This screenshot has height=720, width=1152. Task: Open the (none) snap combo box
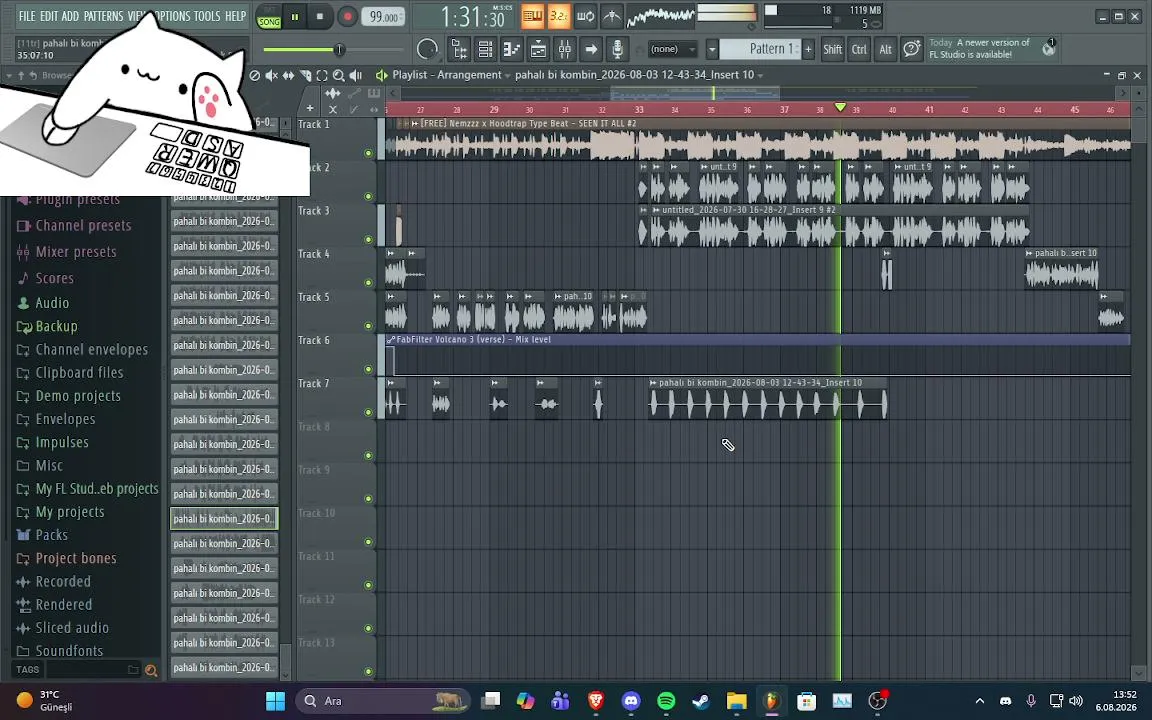[672, 49]
